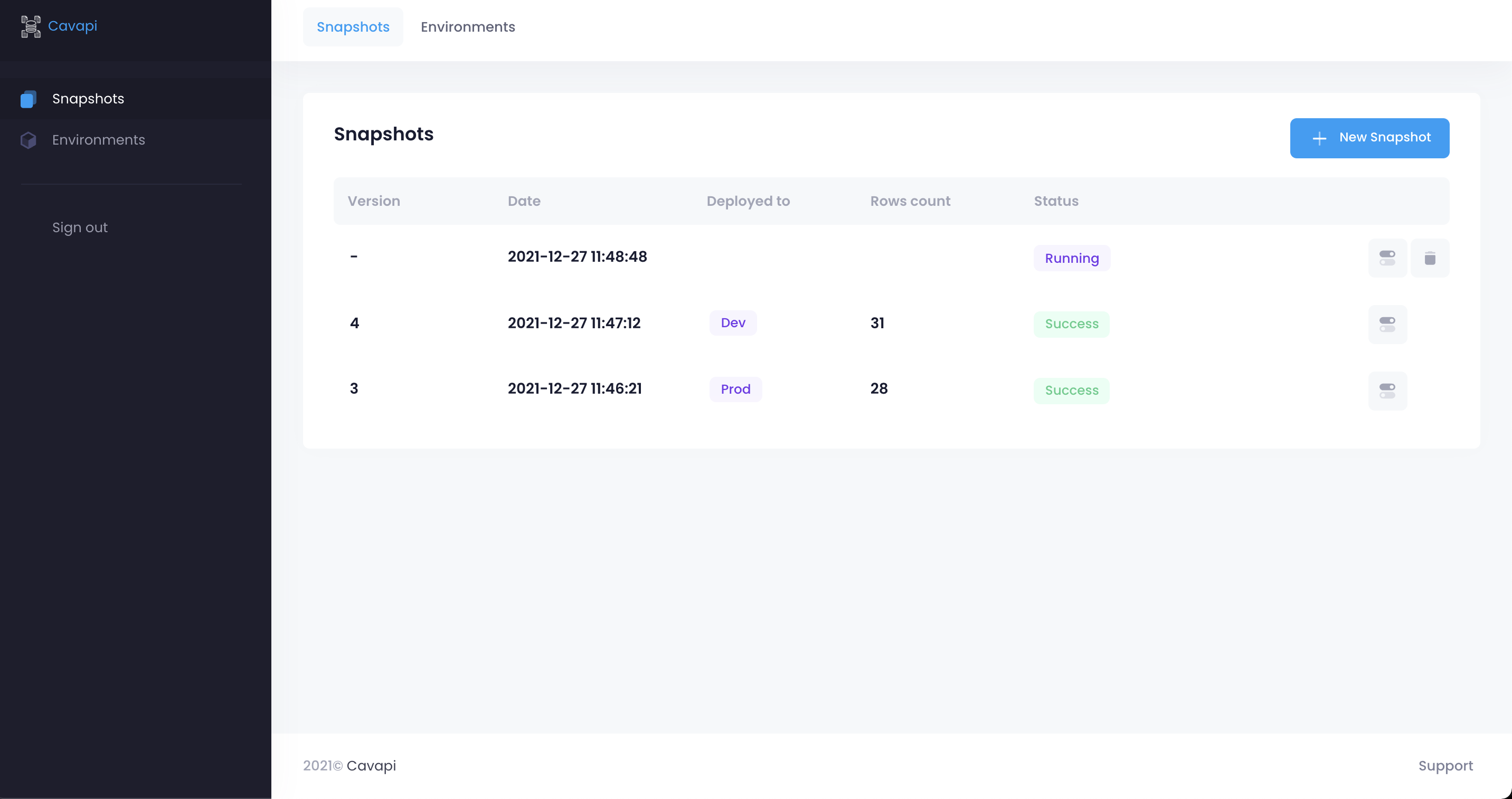The height and width of the screenshot is (799, 1512).
Task: Sign out of the account
Action: [80, 227]
